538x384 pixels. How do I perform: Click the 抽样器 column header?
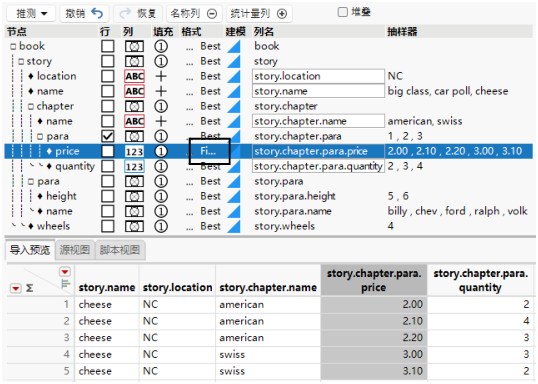pos(402,32)
